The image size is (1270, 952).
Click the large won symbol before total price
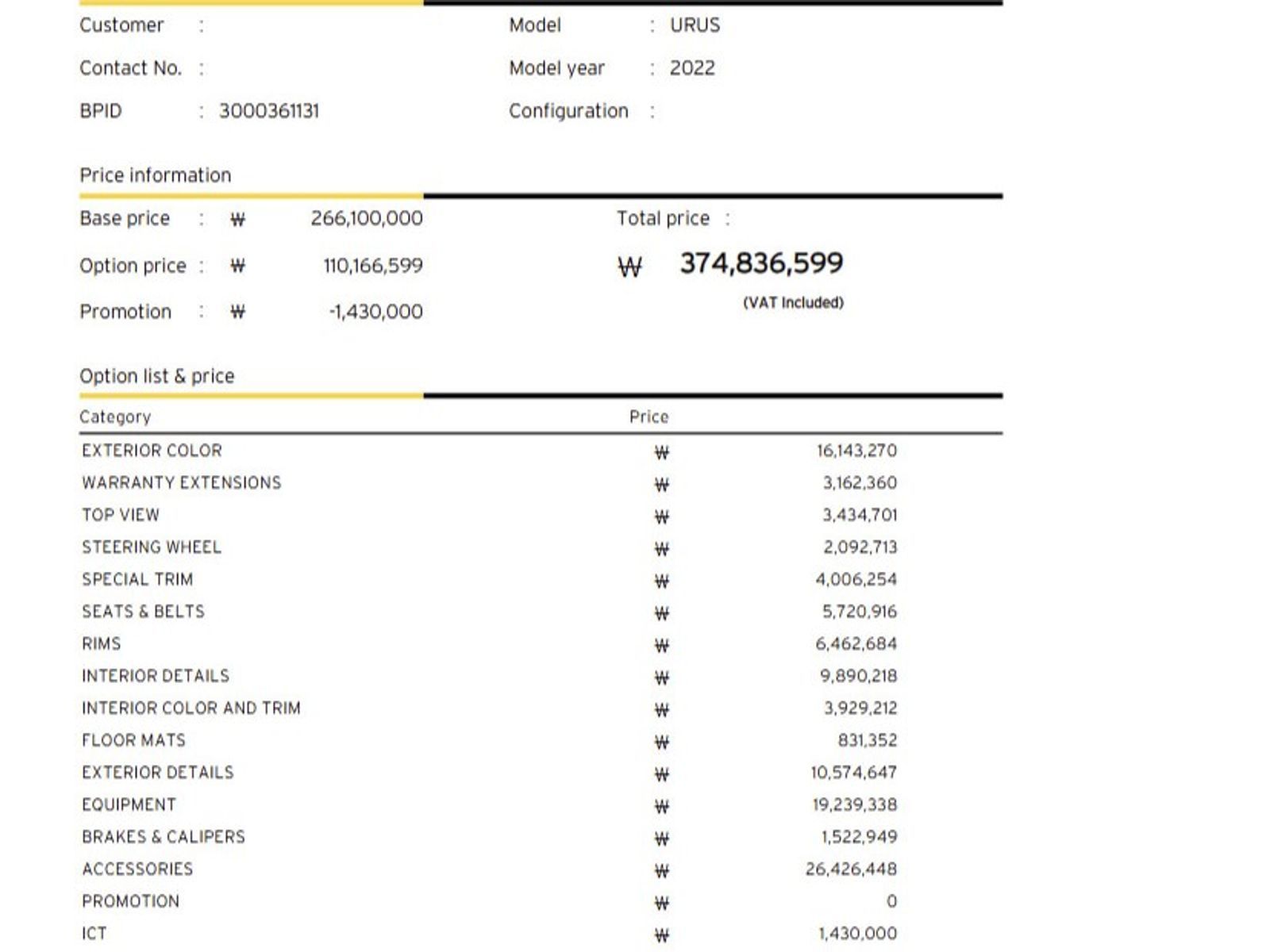(x=629, y=267)
